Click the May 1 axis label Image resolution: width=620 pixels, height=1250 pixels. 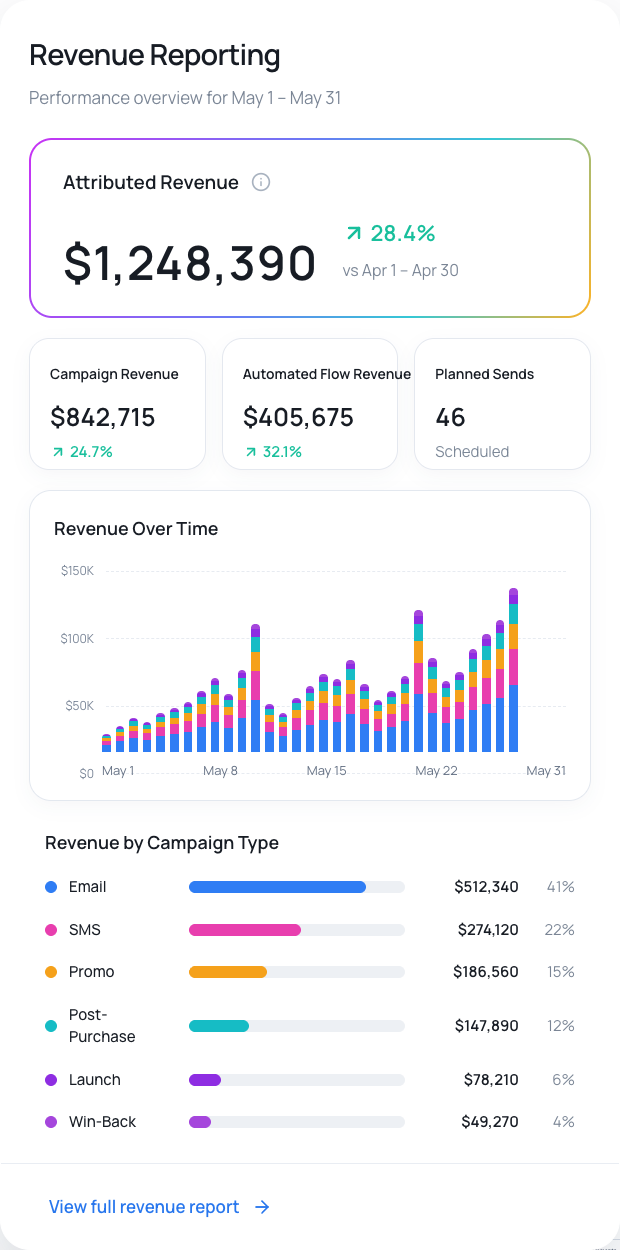118,771
